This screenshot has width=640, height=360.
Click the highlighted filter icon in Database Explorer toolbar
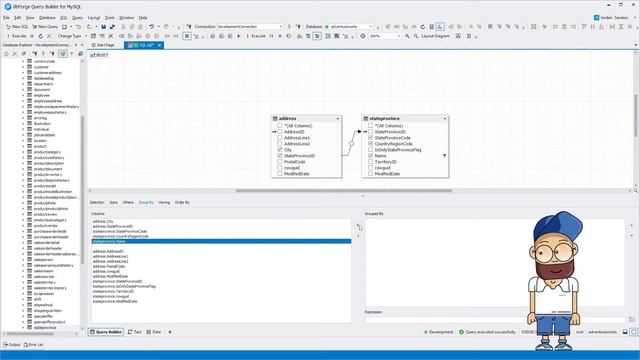tap(62, 53)
